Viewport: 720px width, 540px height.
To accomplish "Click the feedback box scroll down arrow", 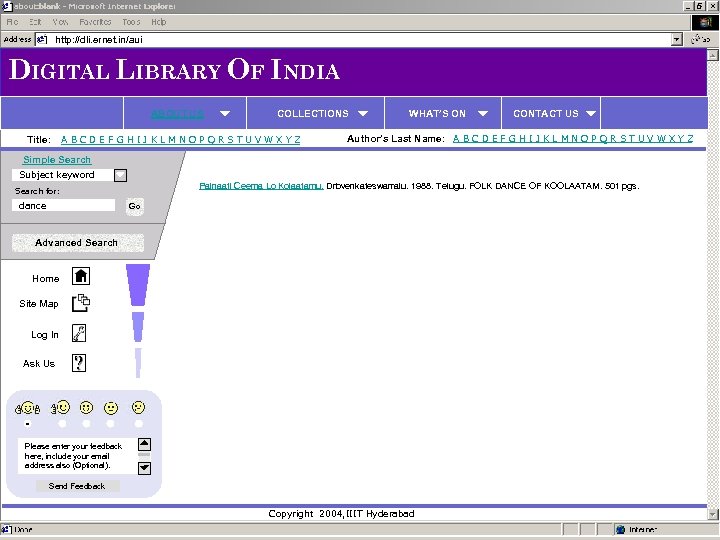I will (144, 468).
